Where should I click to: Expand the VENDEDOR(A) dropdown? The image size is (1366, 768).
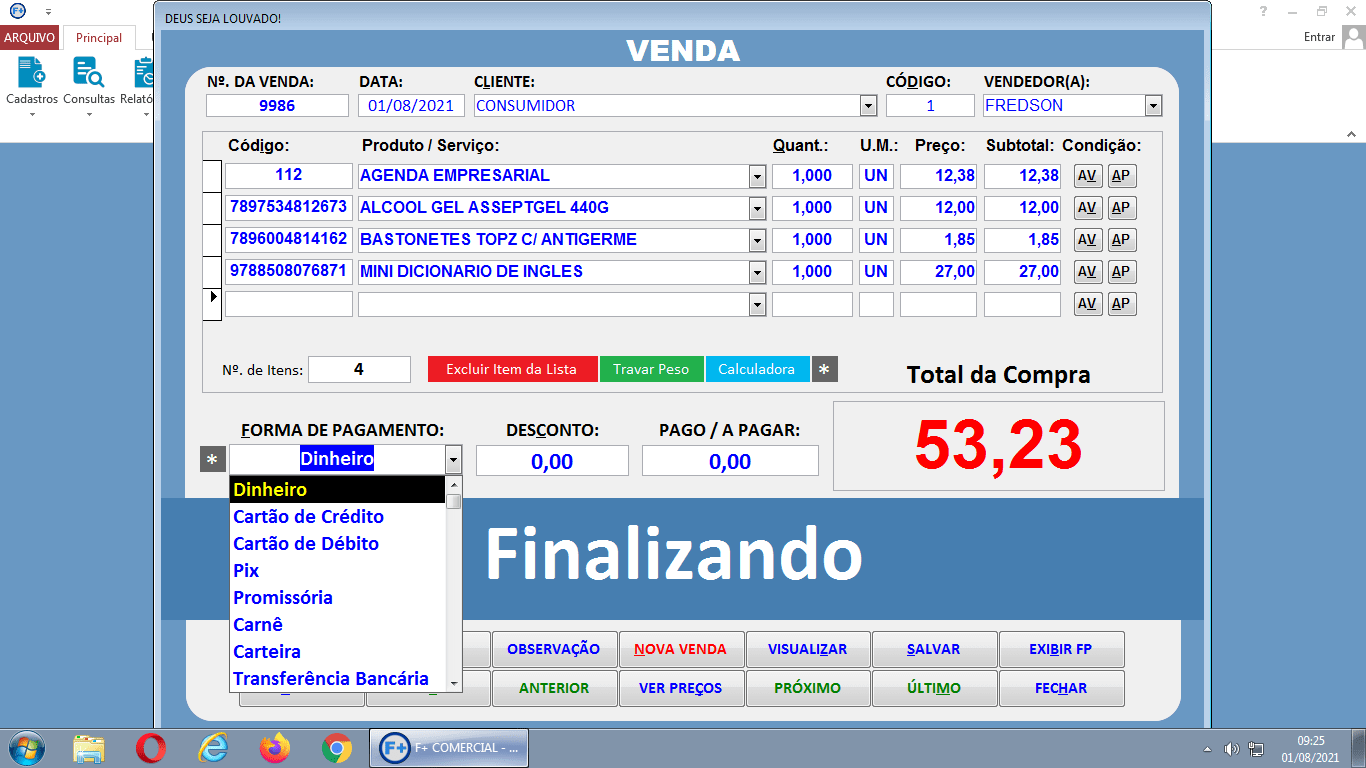tap(1153, 104)
